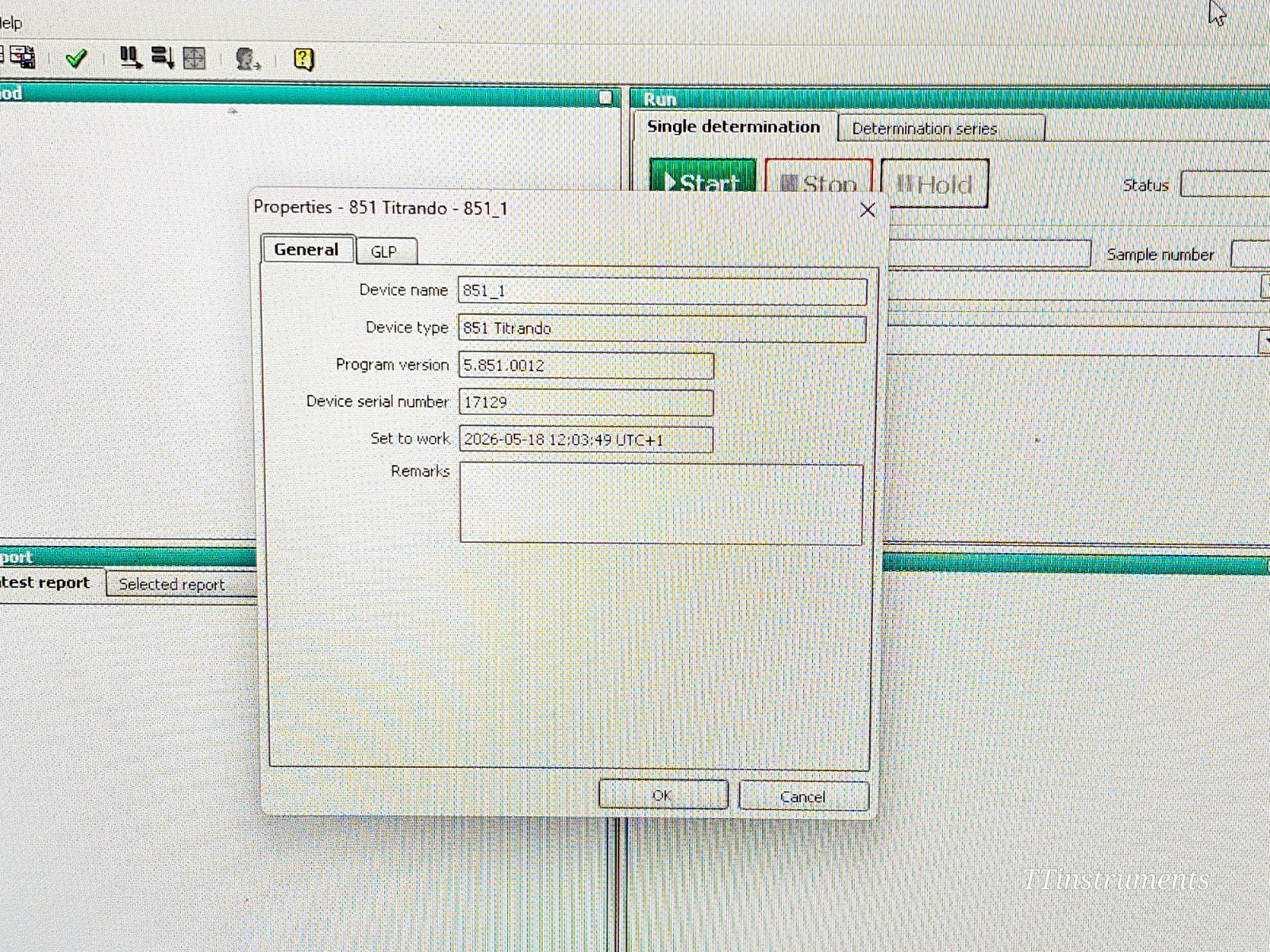The width and height of the screenshot is (1270, 952).
Task: Click the 'Remarks' label
Action: pyautogui.click(x=420, y=471)
